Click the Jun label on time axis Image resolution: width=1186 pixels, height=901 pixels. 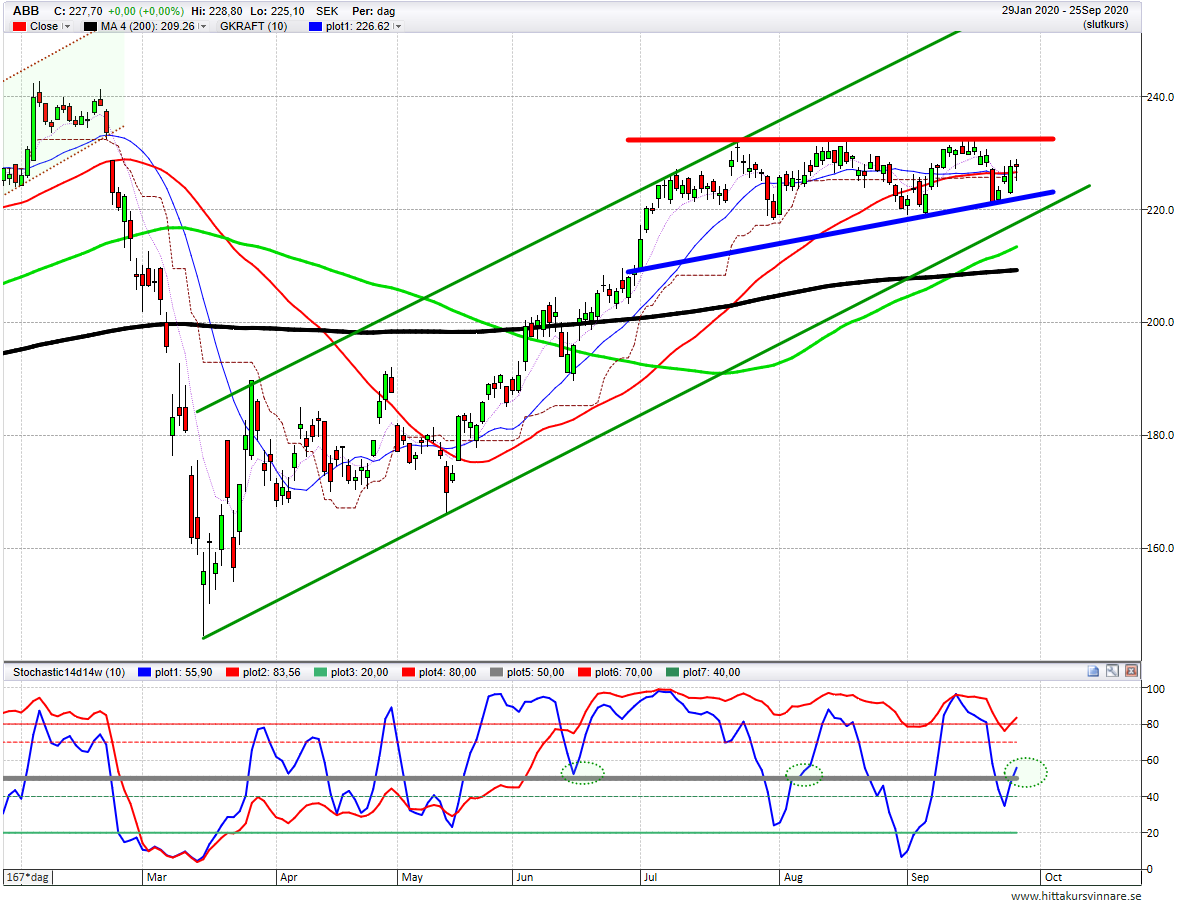524,878
